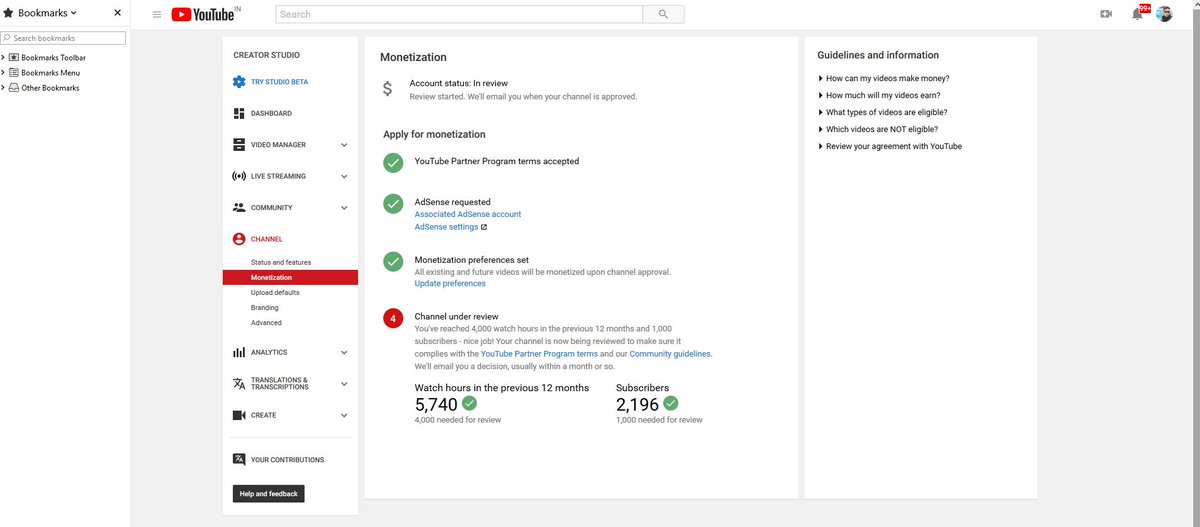Click Update preferences link
The height and width of the screenshot is (527, 1200).
(450, 284)
